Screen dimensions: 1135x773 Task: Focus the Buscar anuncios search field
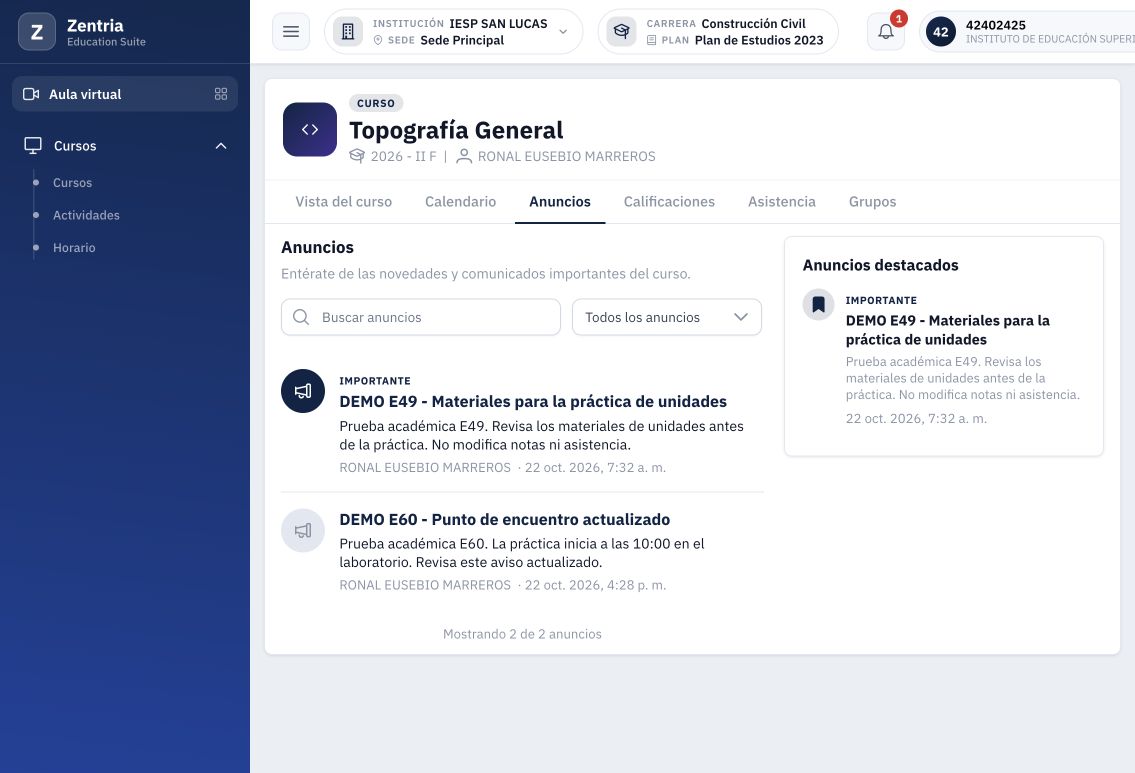tap(421, 317)
